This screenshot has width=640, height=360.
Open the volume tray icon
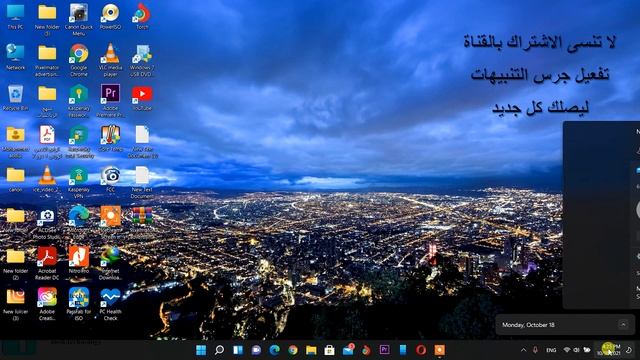(x=576, y=350)
